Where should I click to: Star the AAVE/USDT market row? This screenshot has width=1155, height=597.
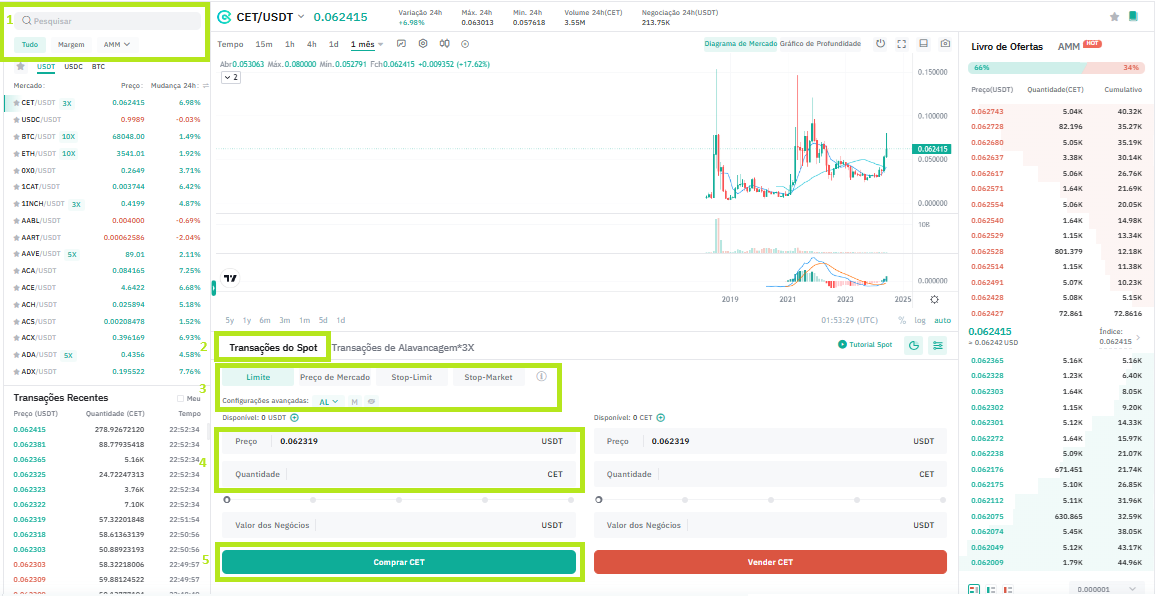(16, 254)
